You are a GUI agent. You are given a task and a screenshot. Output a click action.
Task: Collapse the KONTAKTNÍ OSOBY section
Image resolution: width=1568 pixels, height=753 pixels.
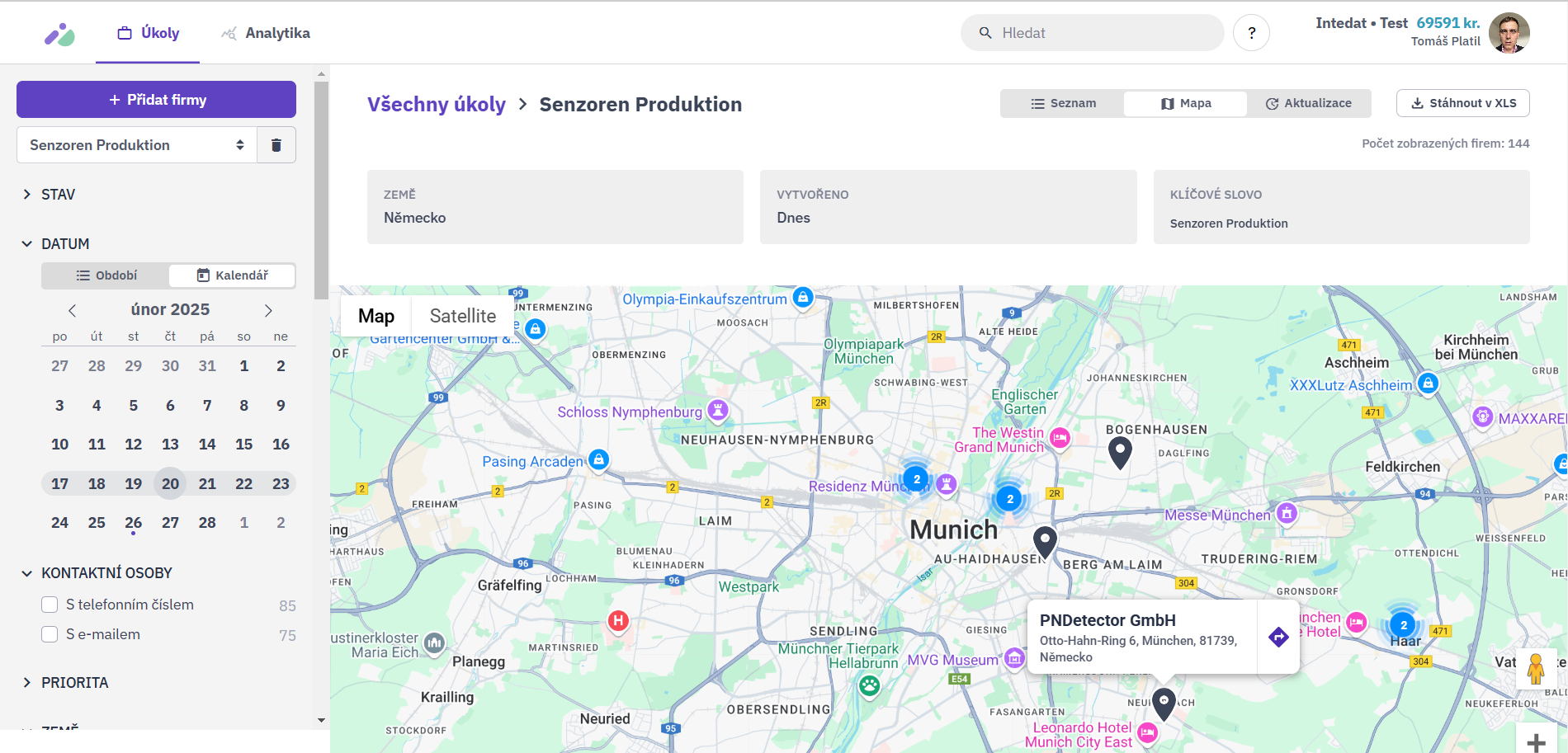pos(97,573)
